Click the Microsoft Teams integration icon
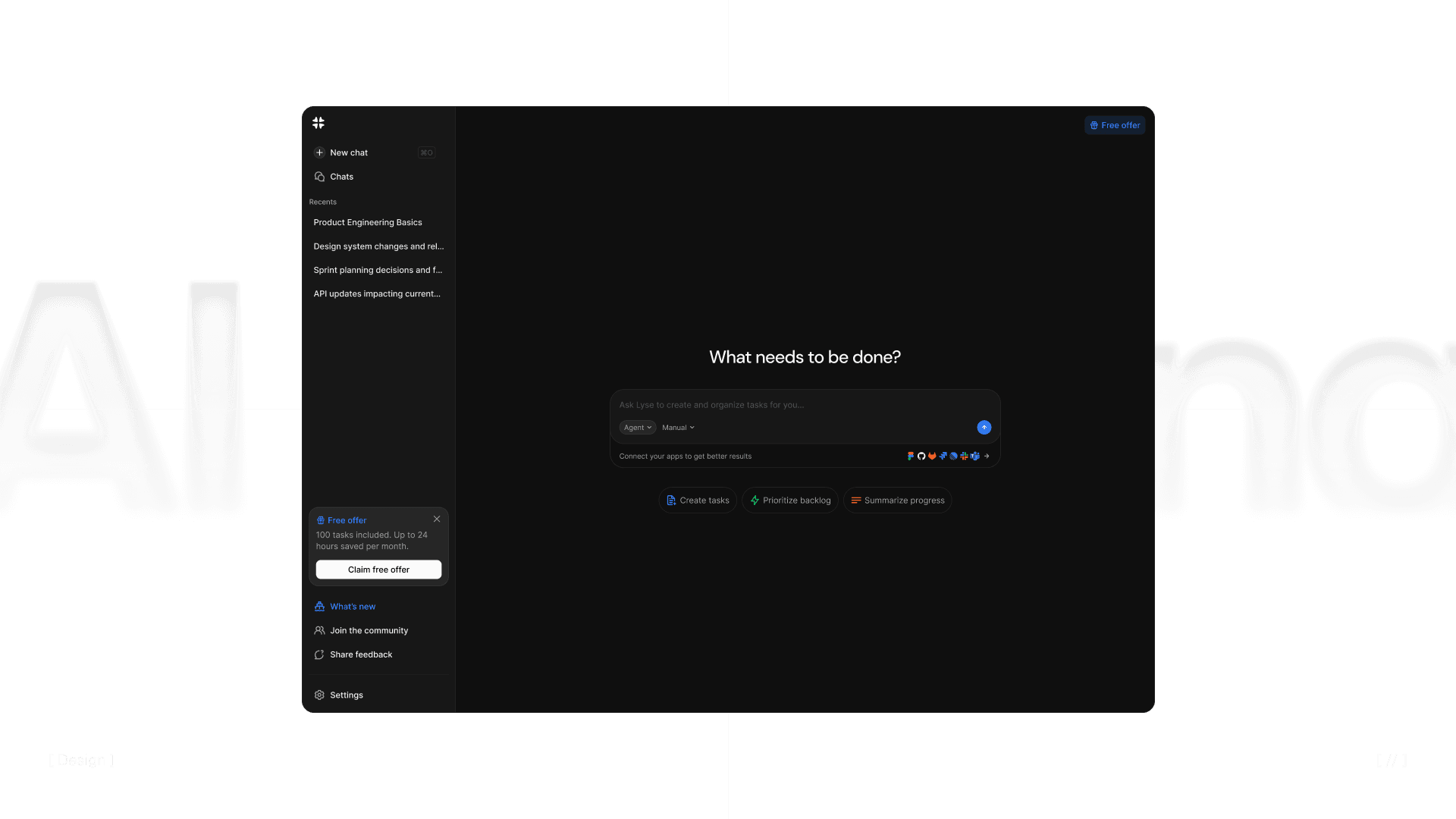 (x=974, y=456)
